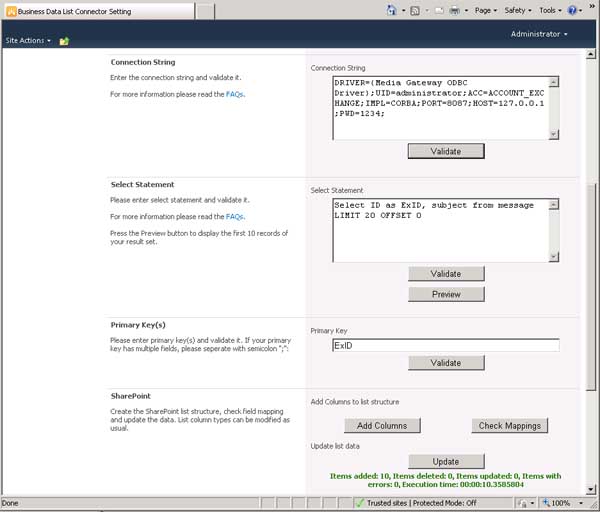Validate the connection string
The width and height of the screenshot is (600, 512).
(446, 151)
